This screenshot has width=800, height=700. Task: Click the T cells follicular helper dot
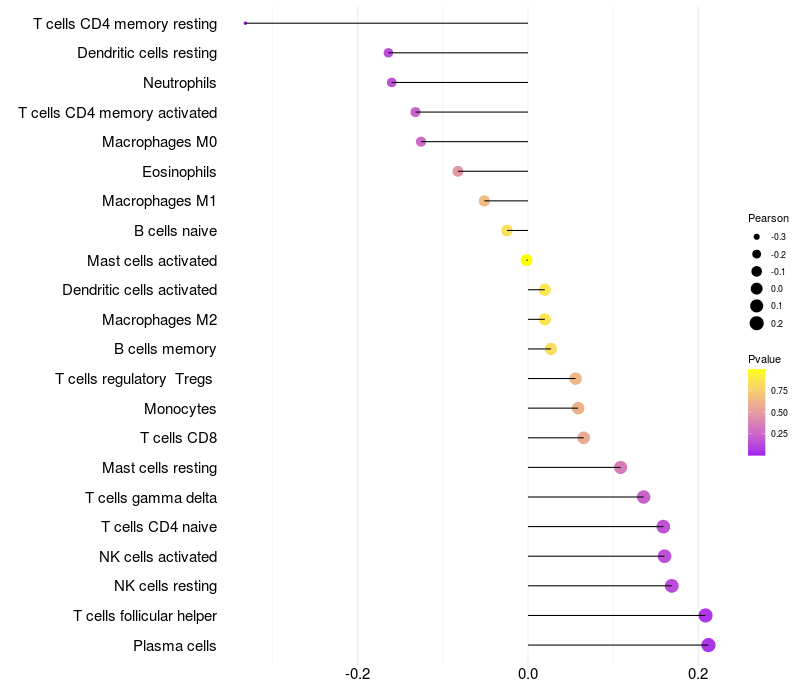(x=705, y=615)
